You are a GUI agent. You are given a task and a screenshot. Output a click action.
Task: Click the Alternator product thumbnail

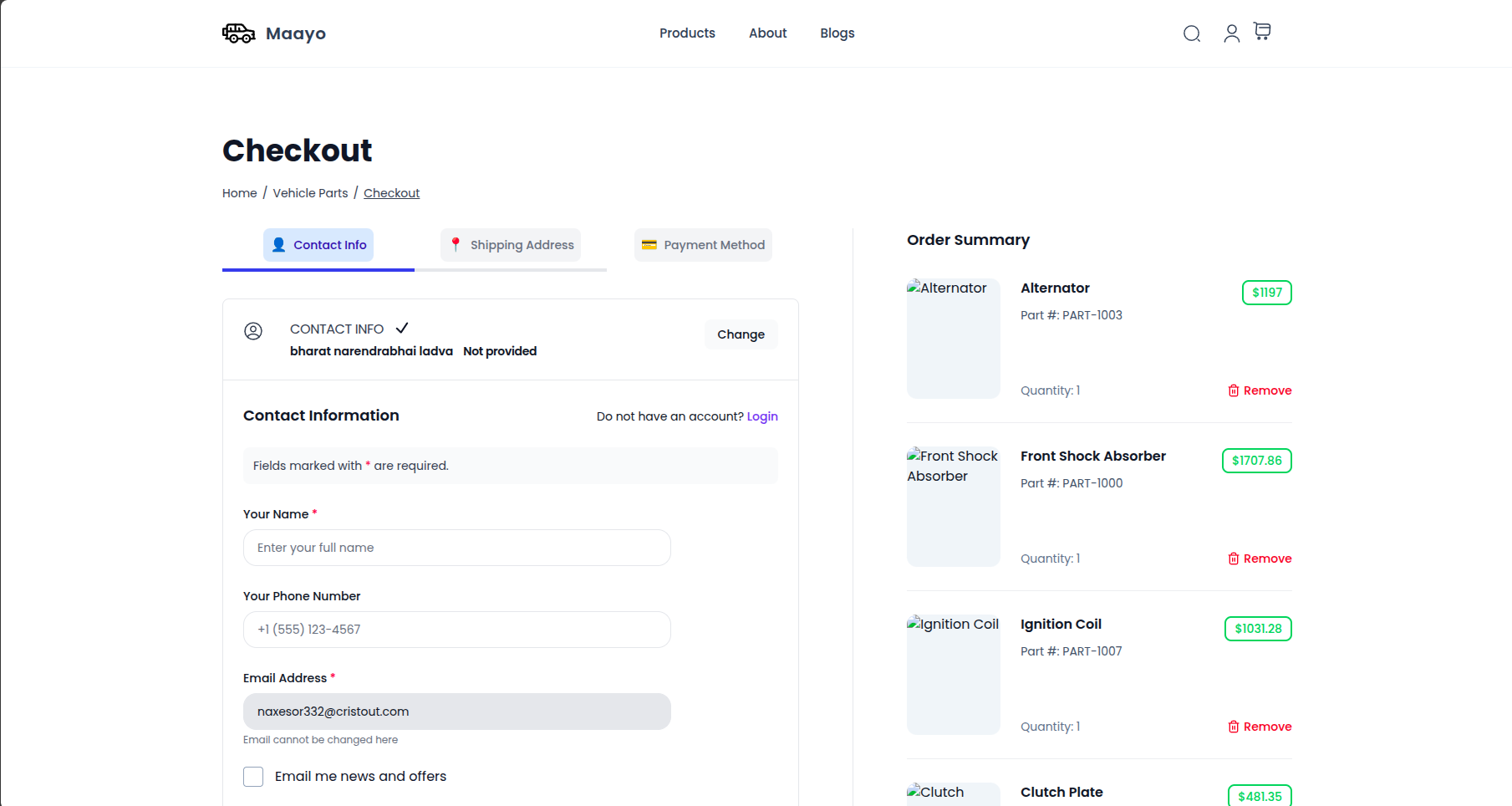tap(953, 339)
